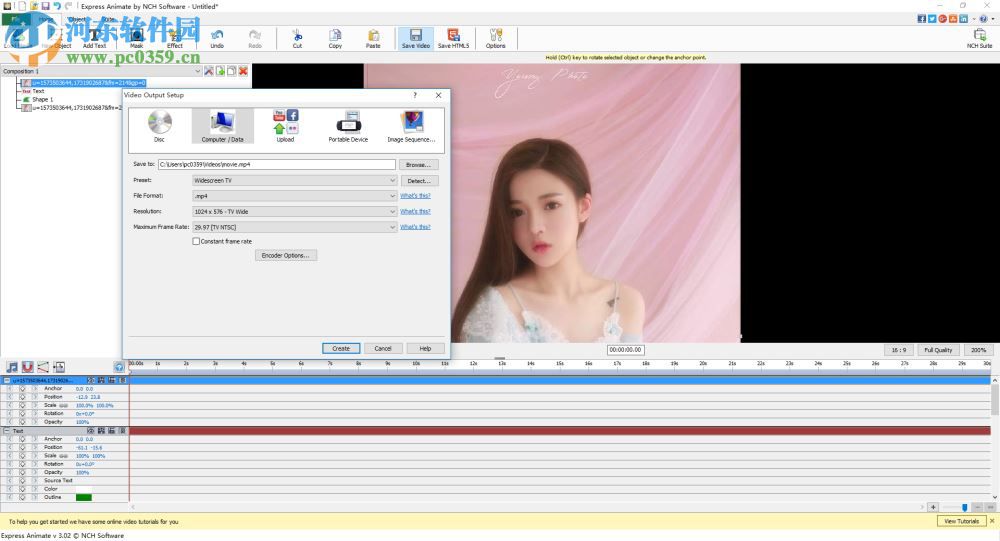
Task: Click the Facebook share icon
Action: (922, 19)
